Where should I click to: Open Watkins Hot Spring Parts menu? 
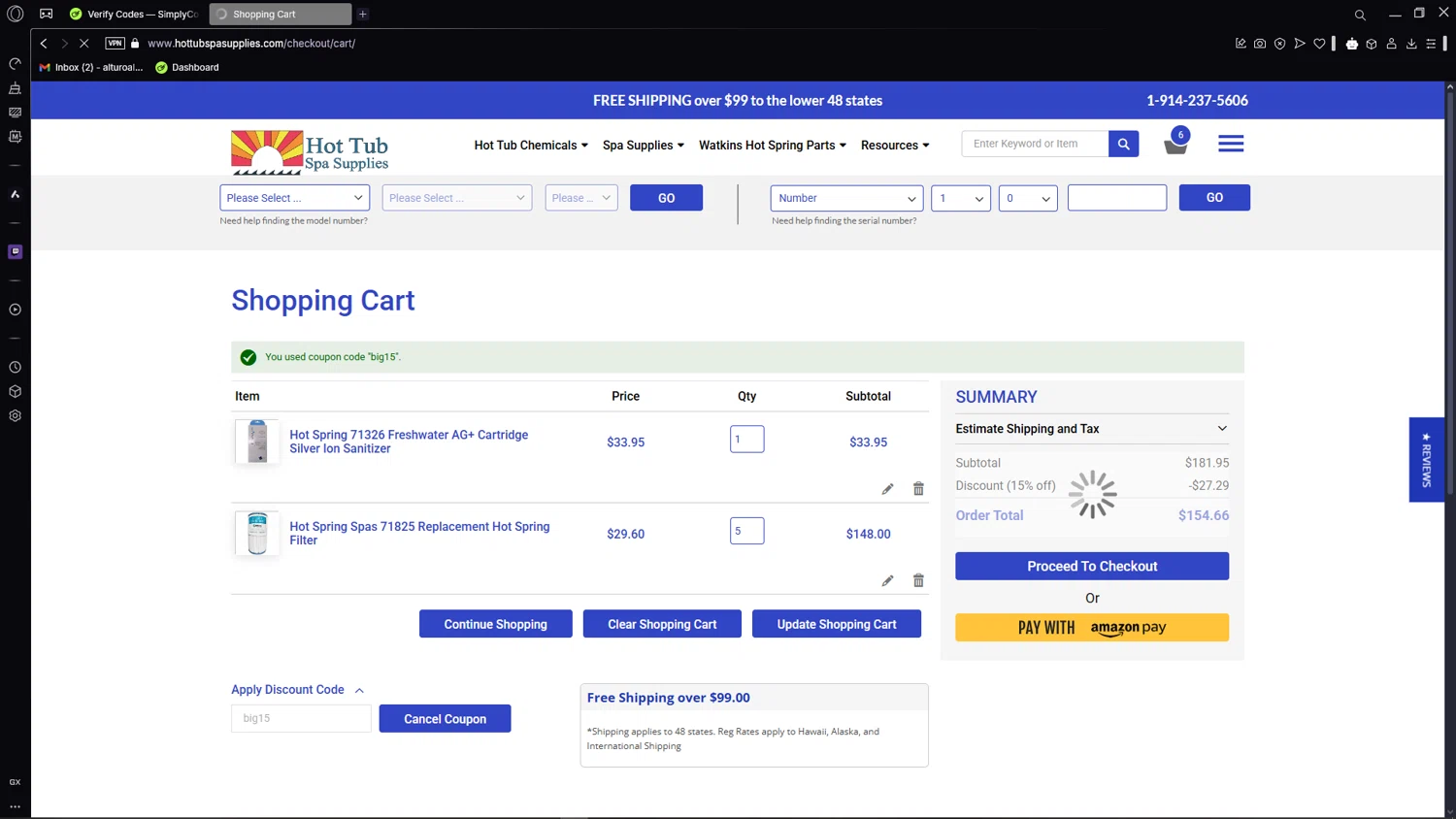click(x=773, y=146)
